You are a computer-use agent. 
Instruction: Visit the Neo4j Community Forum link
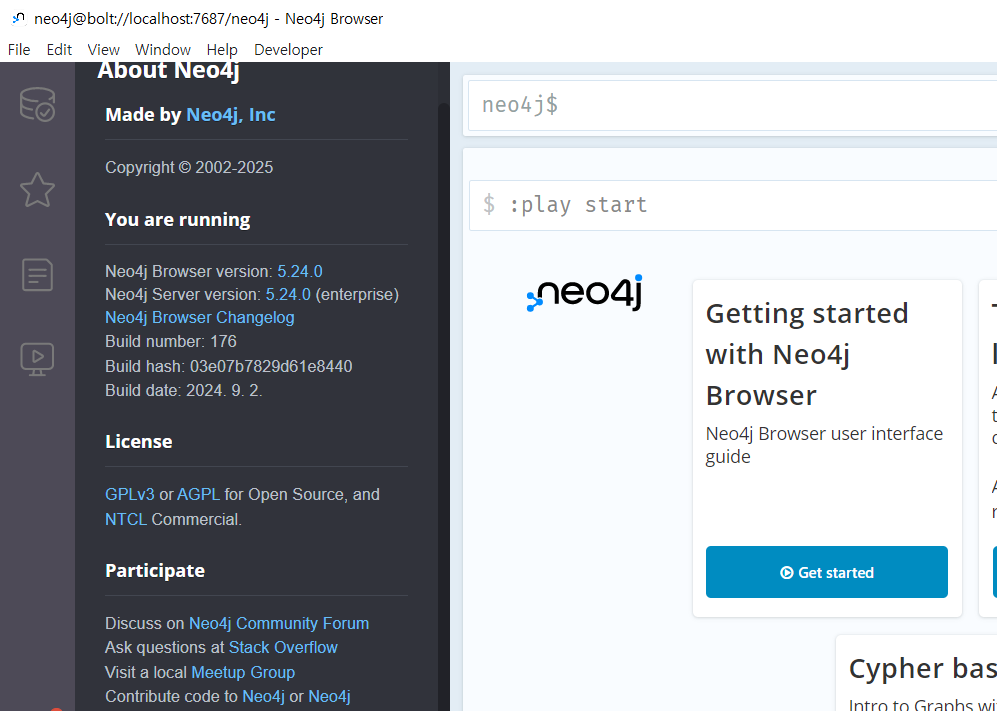pos(279,623)
